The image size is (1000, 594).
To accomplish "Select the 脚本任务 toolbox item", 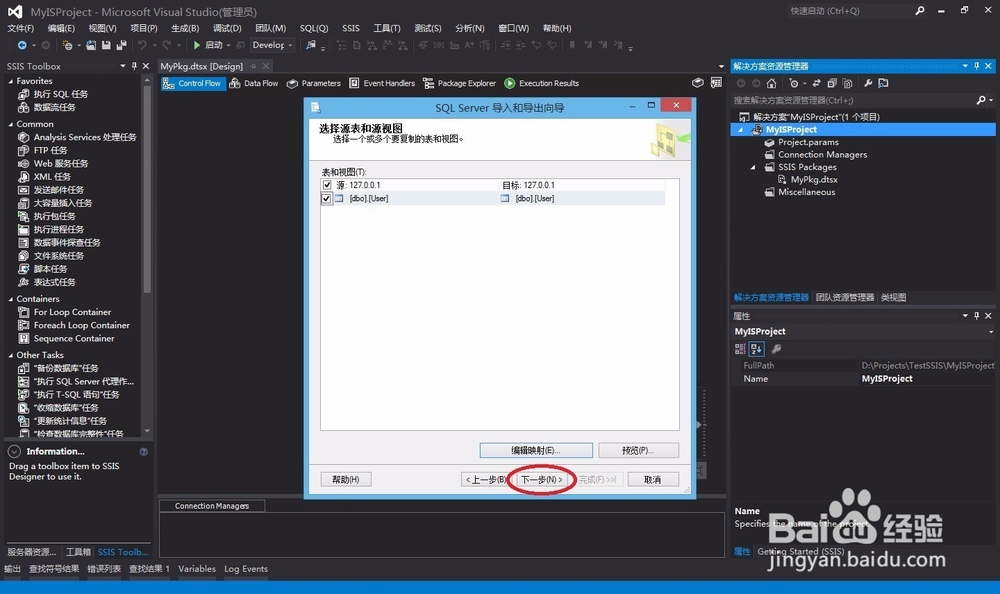I will (50, 269).
